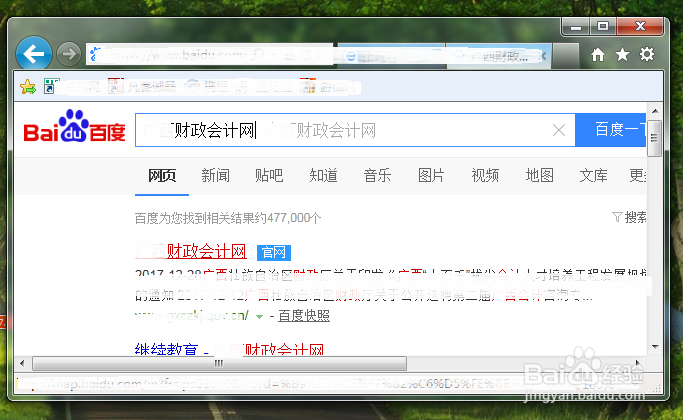Screen dimensions: 683x420
Task: Open the 凡客诚品 favorites bar shortcut
Action: pyautogui.click(x=142, y=86)
